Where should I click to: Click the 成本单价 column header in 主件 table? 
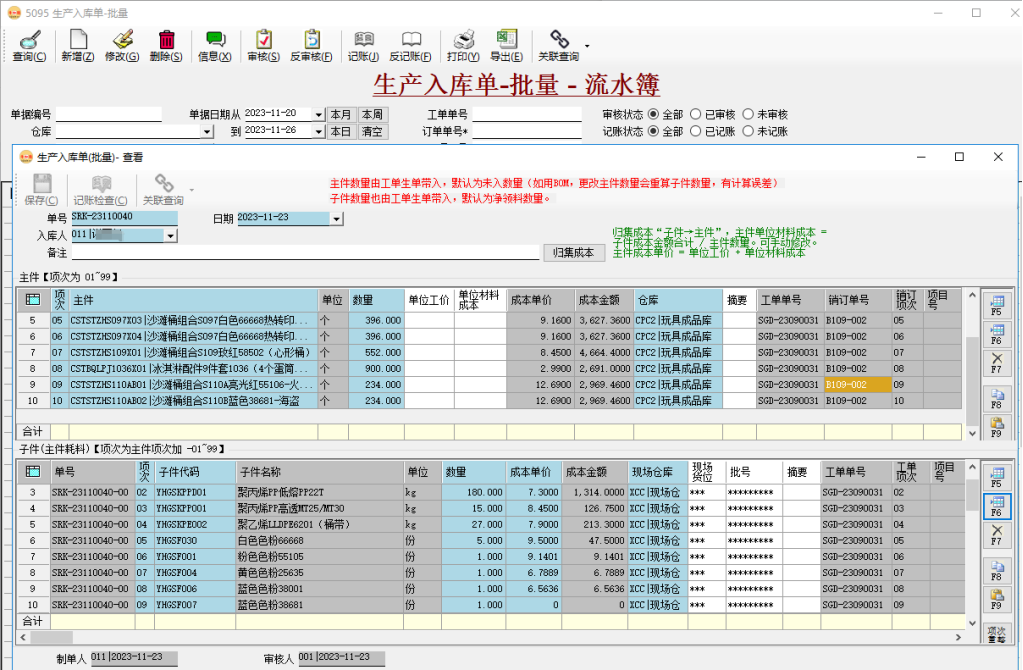click(x=540, y=300)
